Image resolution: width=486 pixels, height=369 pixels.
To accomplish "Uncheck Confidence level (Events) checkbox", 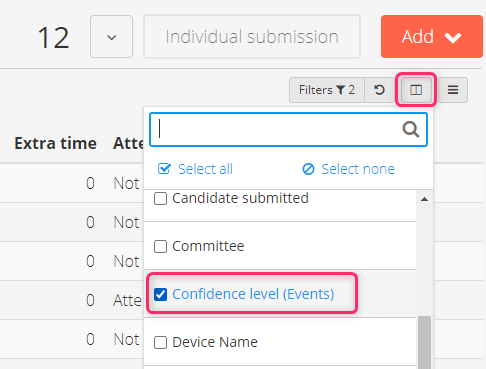I will [x=160, y=294].
